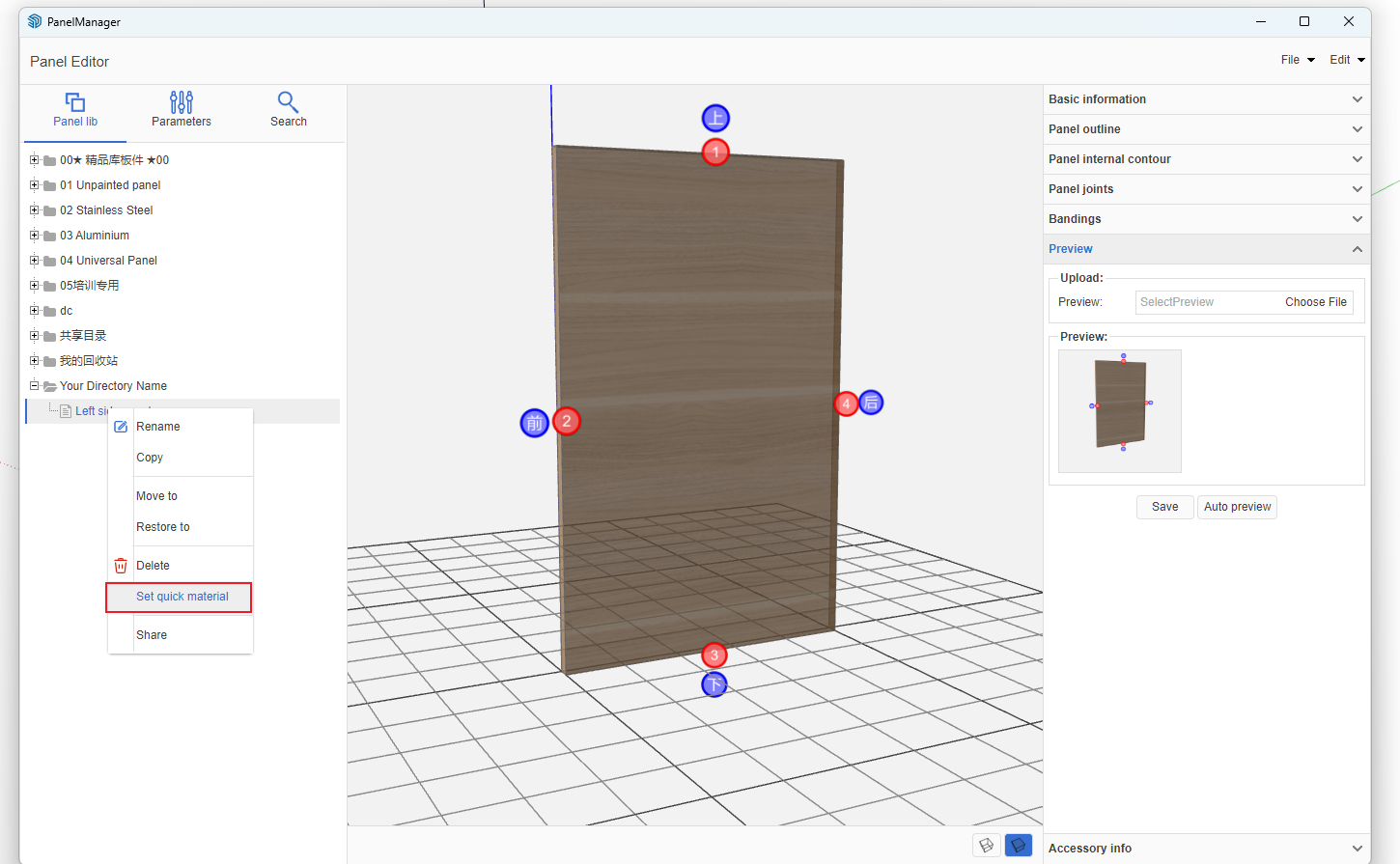
Task: Select the solid shaded cube view icon
Action: 1018,846
